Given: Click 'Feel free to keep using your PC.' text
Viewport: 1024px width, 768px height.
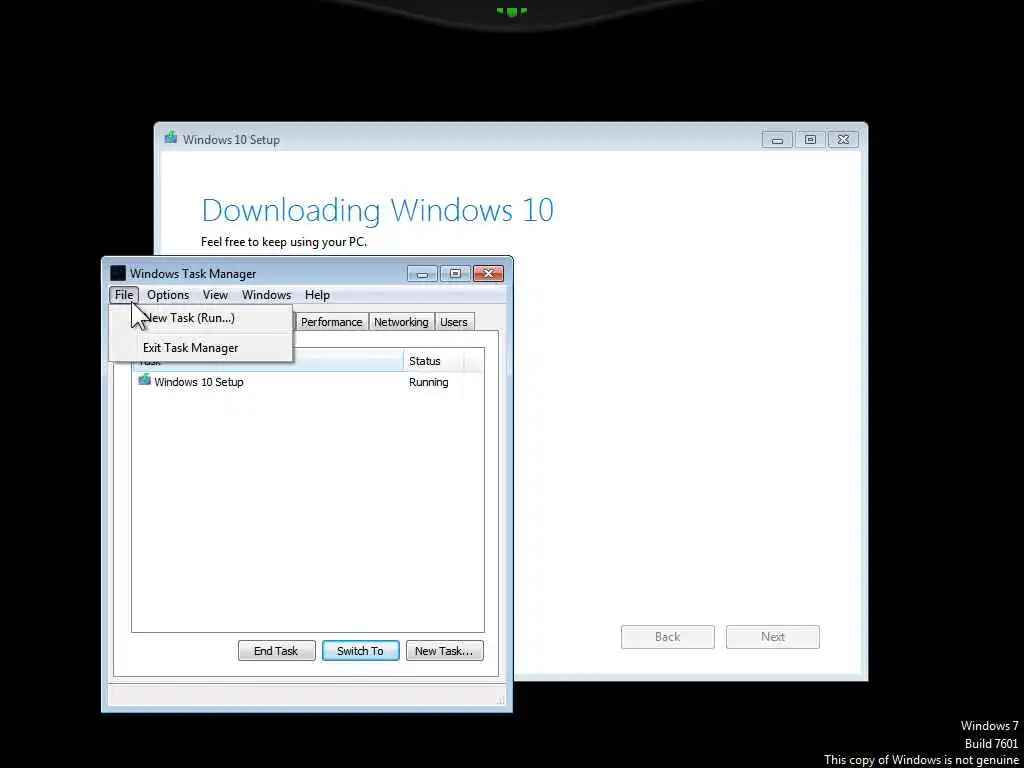Looking at the screenshot, I should tap(283, 242).
